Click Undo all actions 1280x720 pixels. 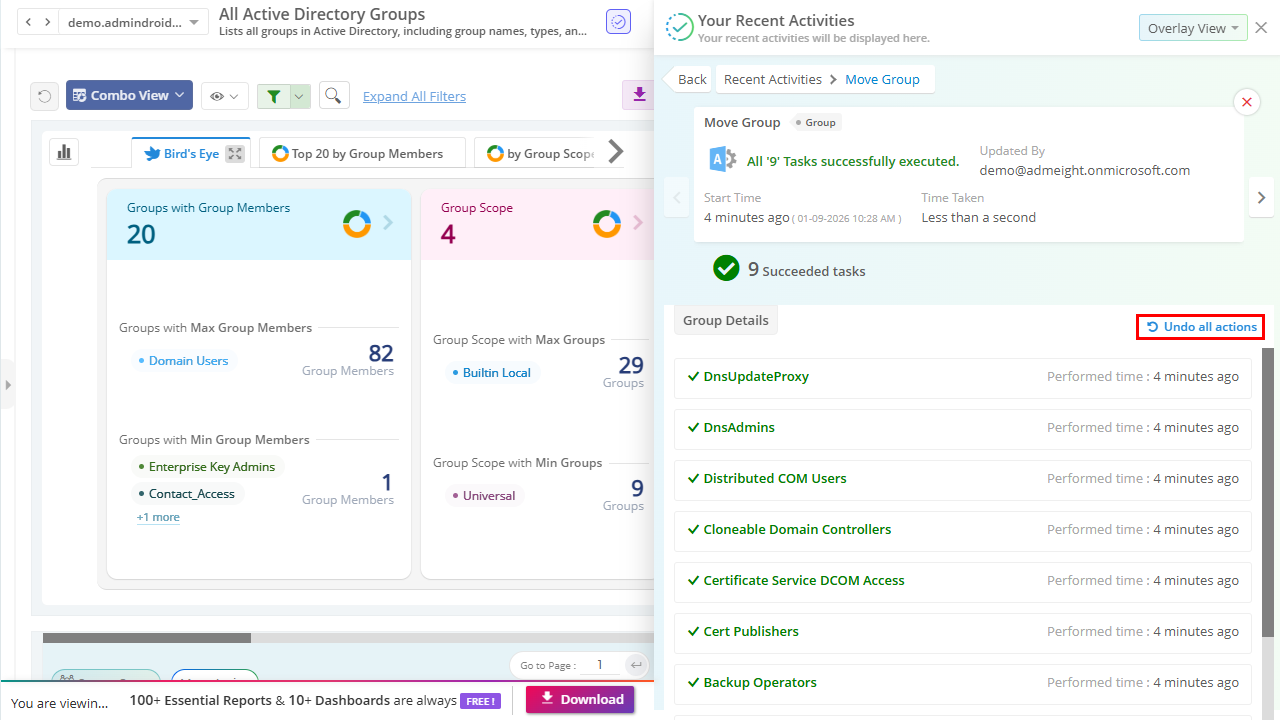(x=1200, y=327)
